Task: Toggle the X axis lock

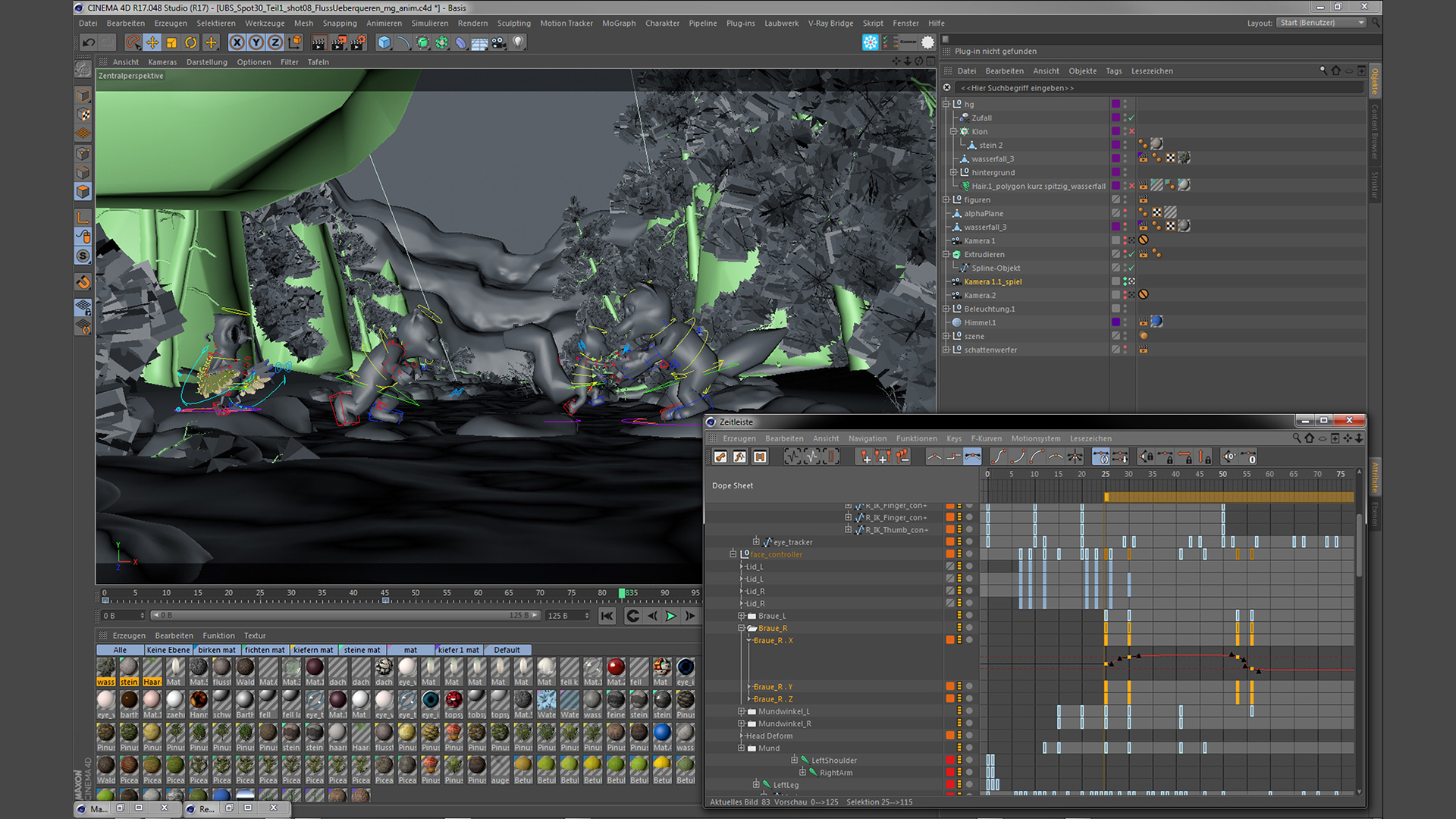Action: (x=237, y=42)
